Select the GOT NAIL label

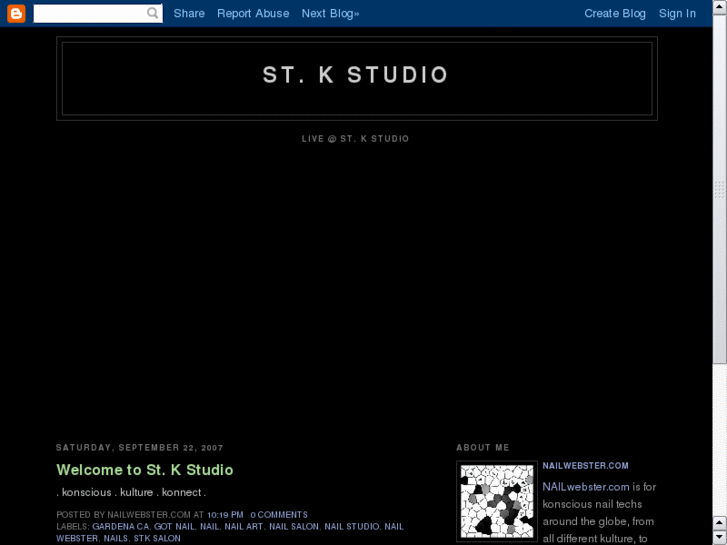174,526
